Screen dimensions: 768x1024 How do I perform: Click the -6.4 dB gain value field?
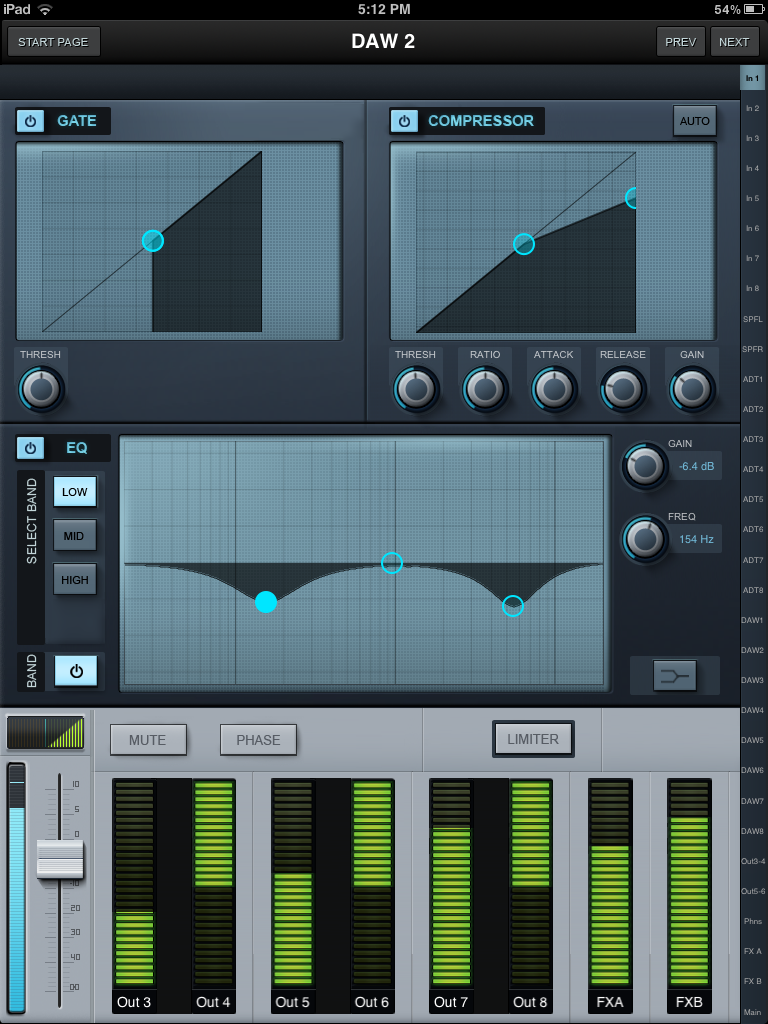point(696,466)
